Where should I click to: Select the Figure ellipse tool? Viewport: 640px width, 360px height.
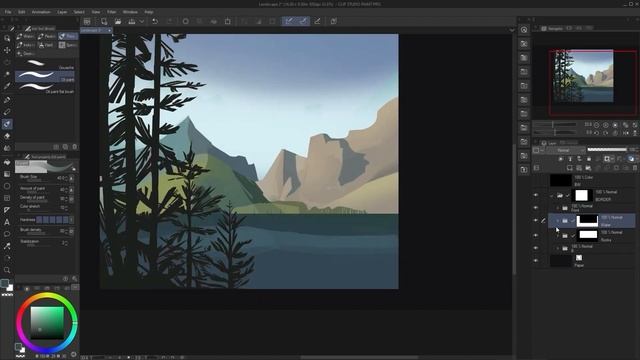pos(7,186)
